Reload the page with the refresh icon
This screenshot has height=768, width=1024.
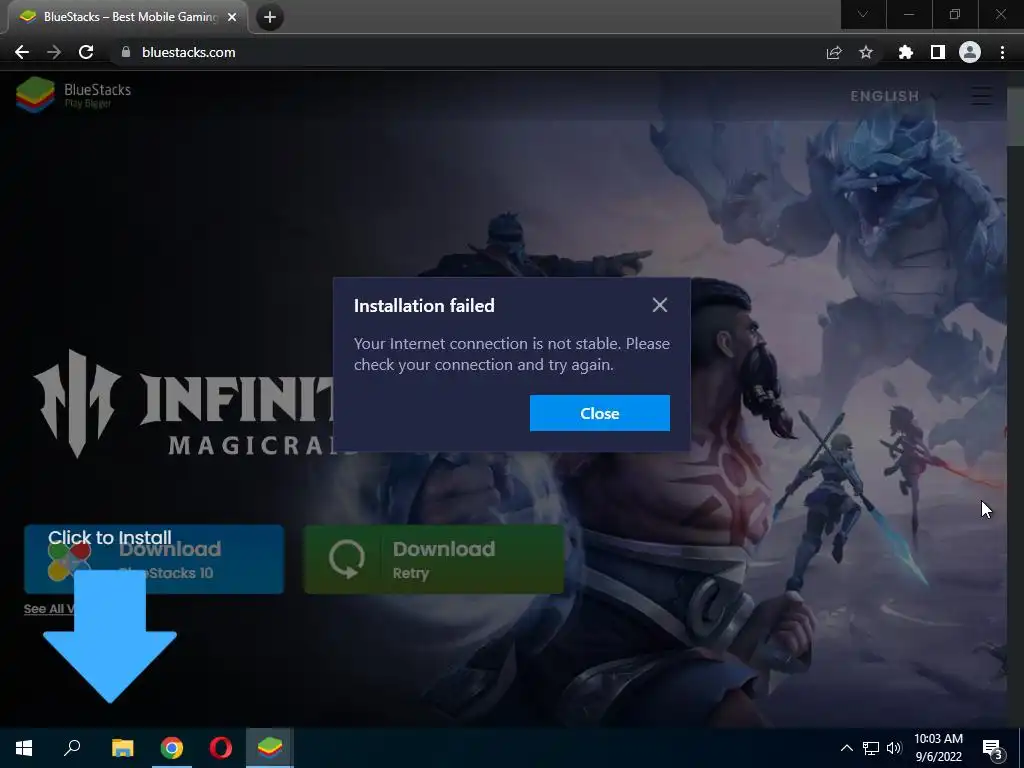tap(86, 52)
